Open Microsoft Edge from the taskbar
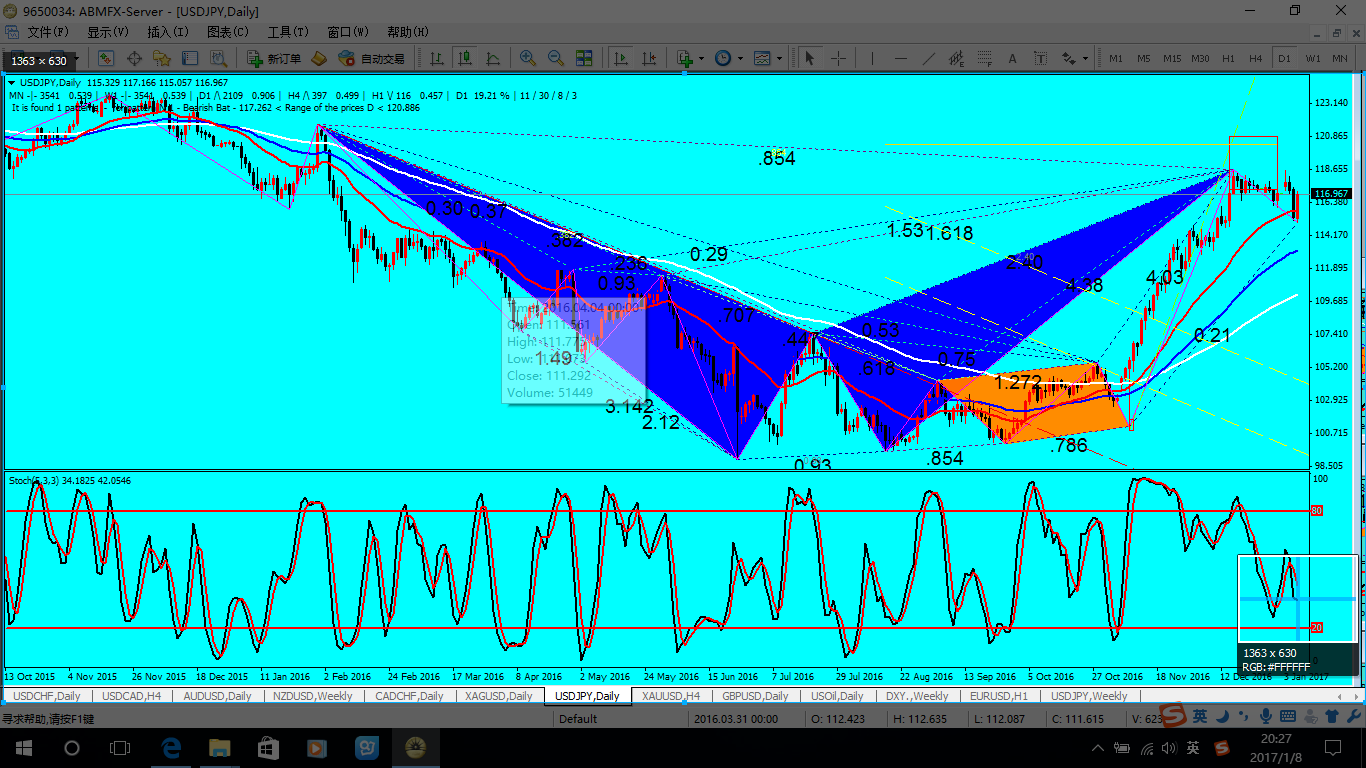The width and height of the screenshot is (1366, 768). 169,747
